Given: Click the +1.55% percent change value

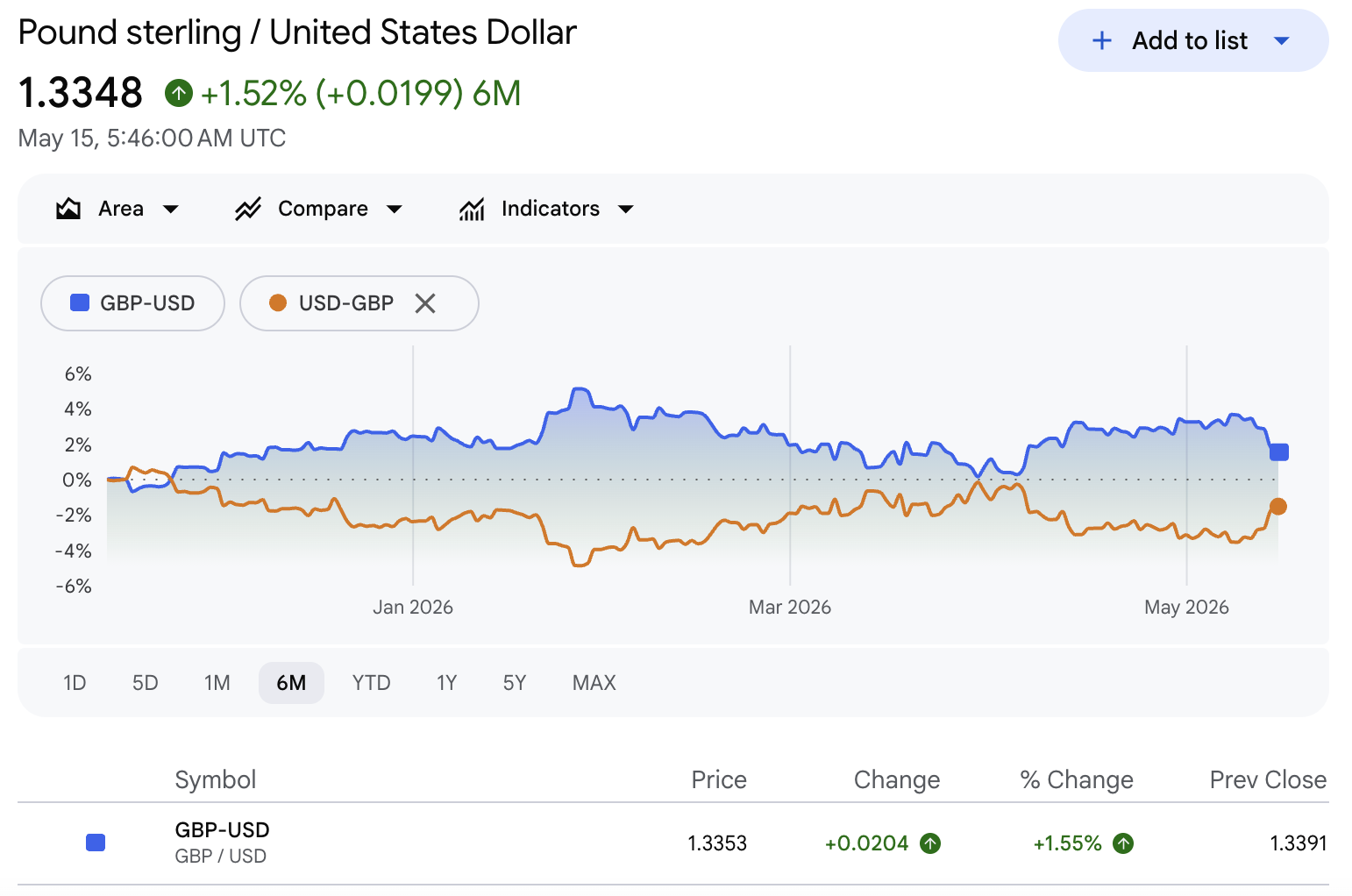Looking at the screenshot, I should pos(1067,843).
